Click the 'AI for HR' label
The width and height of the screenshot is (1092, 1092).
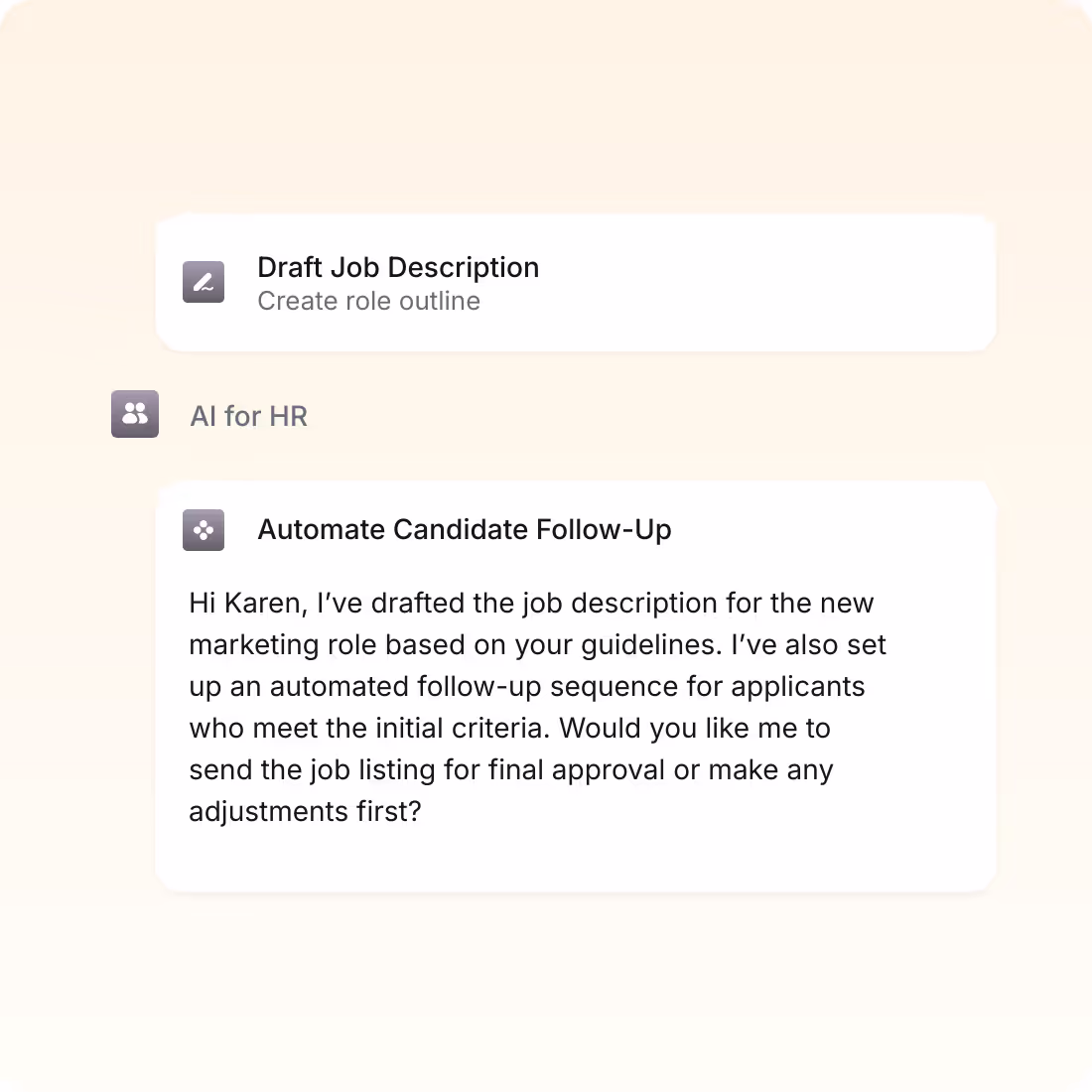point(248,417)
